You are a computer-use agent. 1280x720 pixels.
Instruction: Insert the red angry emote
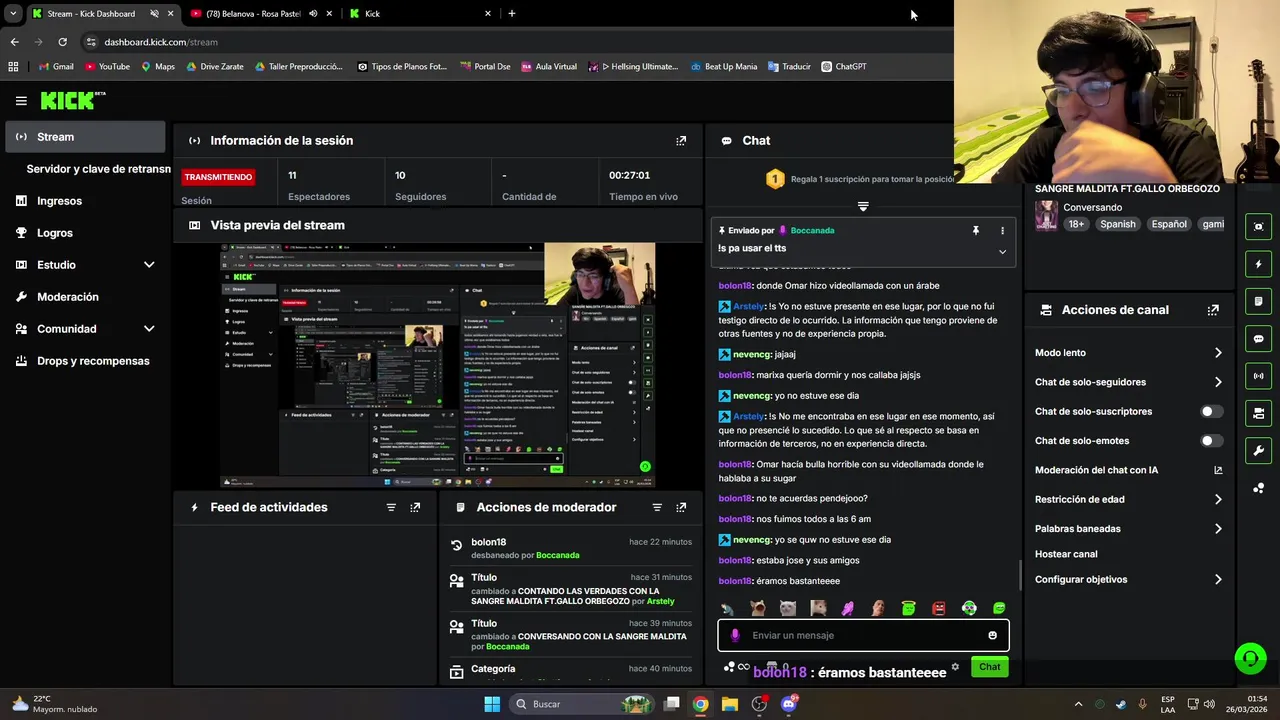tap(939, 607)
